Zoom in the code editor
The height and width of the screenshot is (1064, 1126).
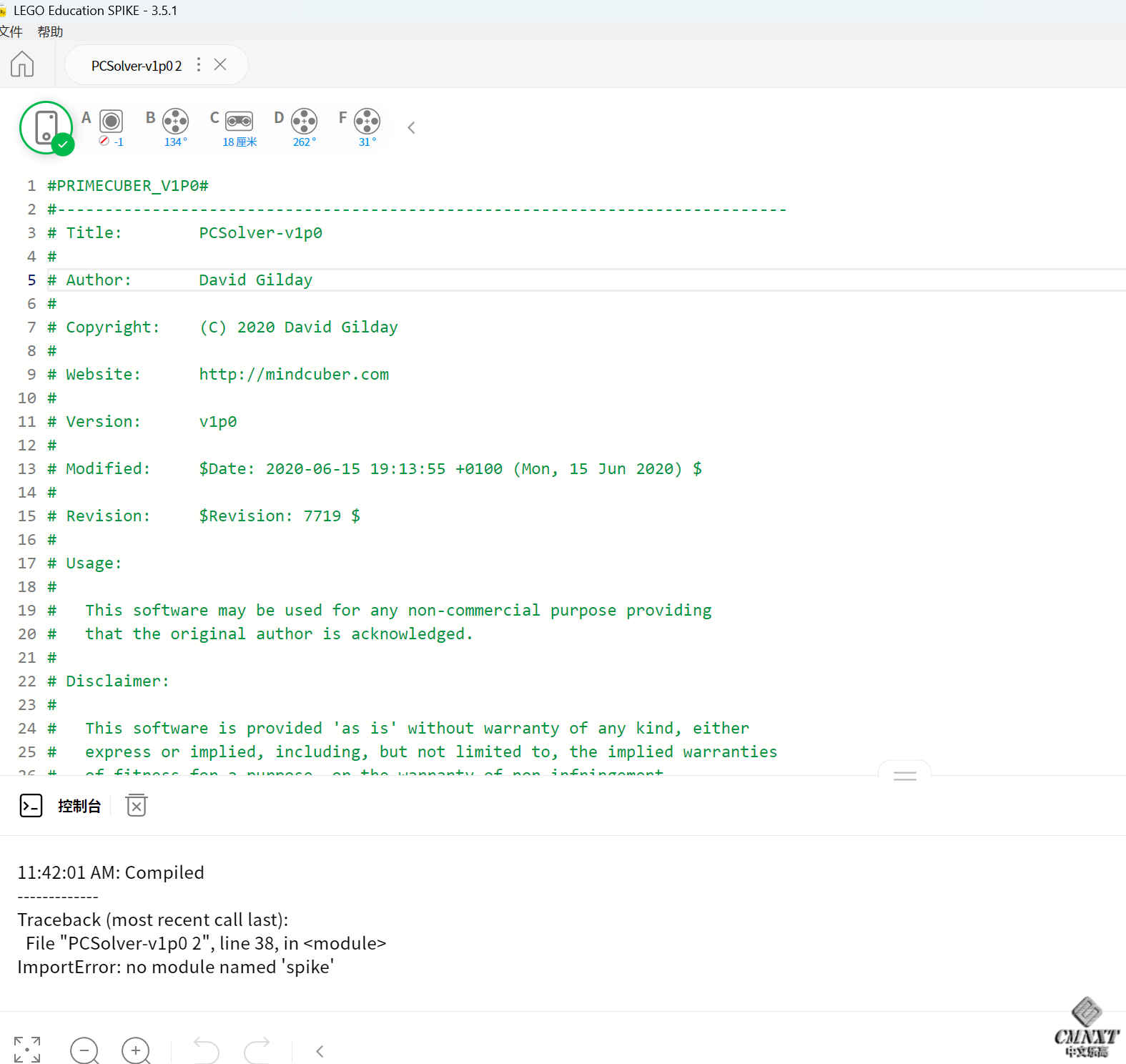point(136,1050)
